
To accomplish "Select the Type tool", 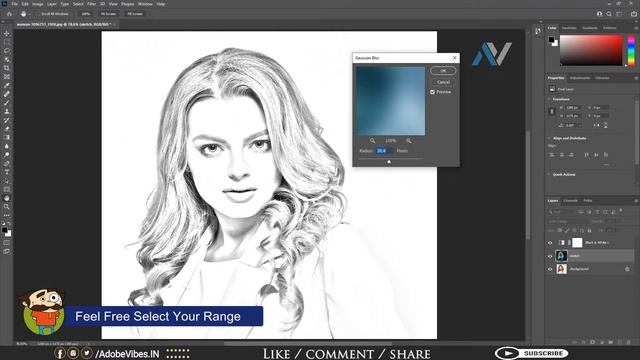I will pos(7,172).
